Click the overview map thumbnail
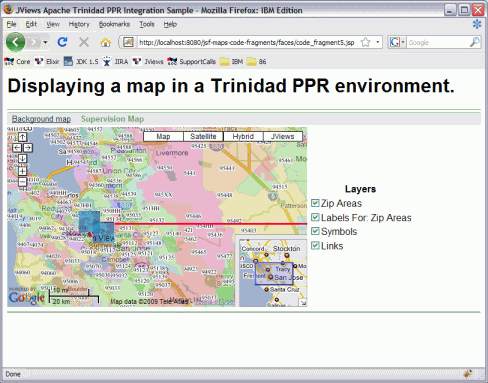Viewport: 488px width, 383px height. [x=273, y=273]
